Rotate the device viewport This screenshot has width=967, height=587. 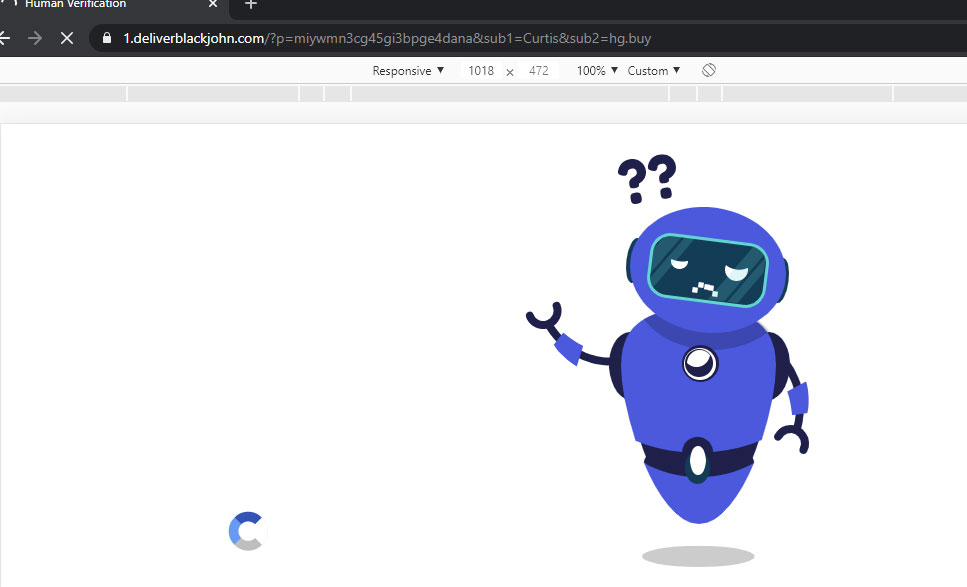coord(709,70)
